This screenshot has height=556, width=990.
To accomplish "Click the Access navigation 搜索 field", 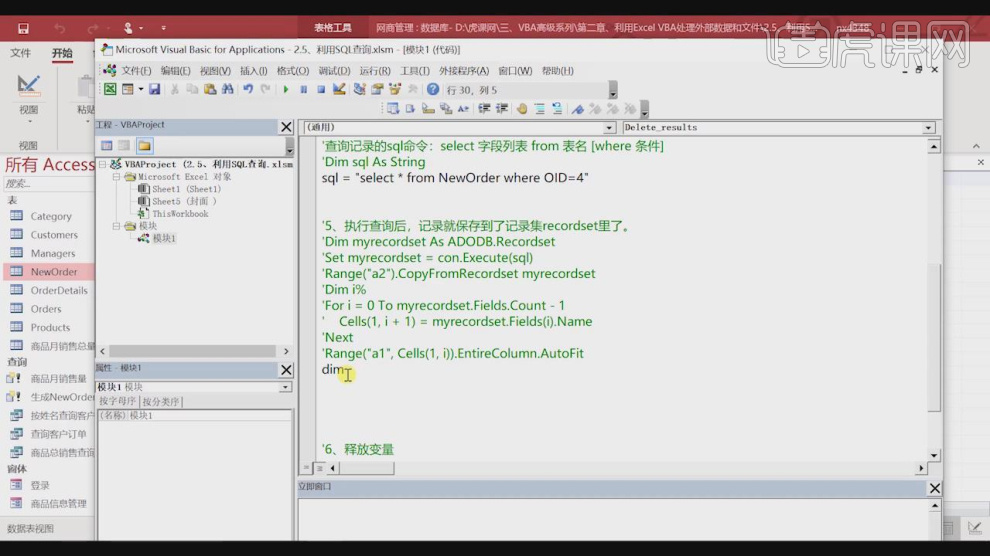I will 49,184.
